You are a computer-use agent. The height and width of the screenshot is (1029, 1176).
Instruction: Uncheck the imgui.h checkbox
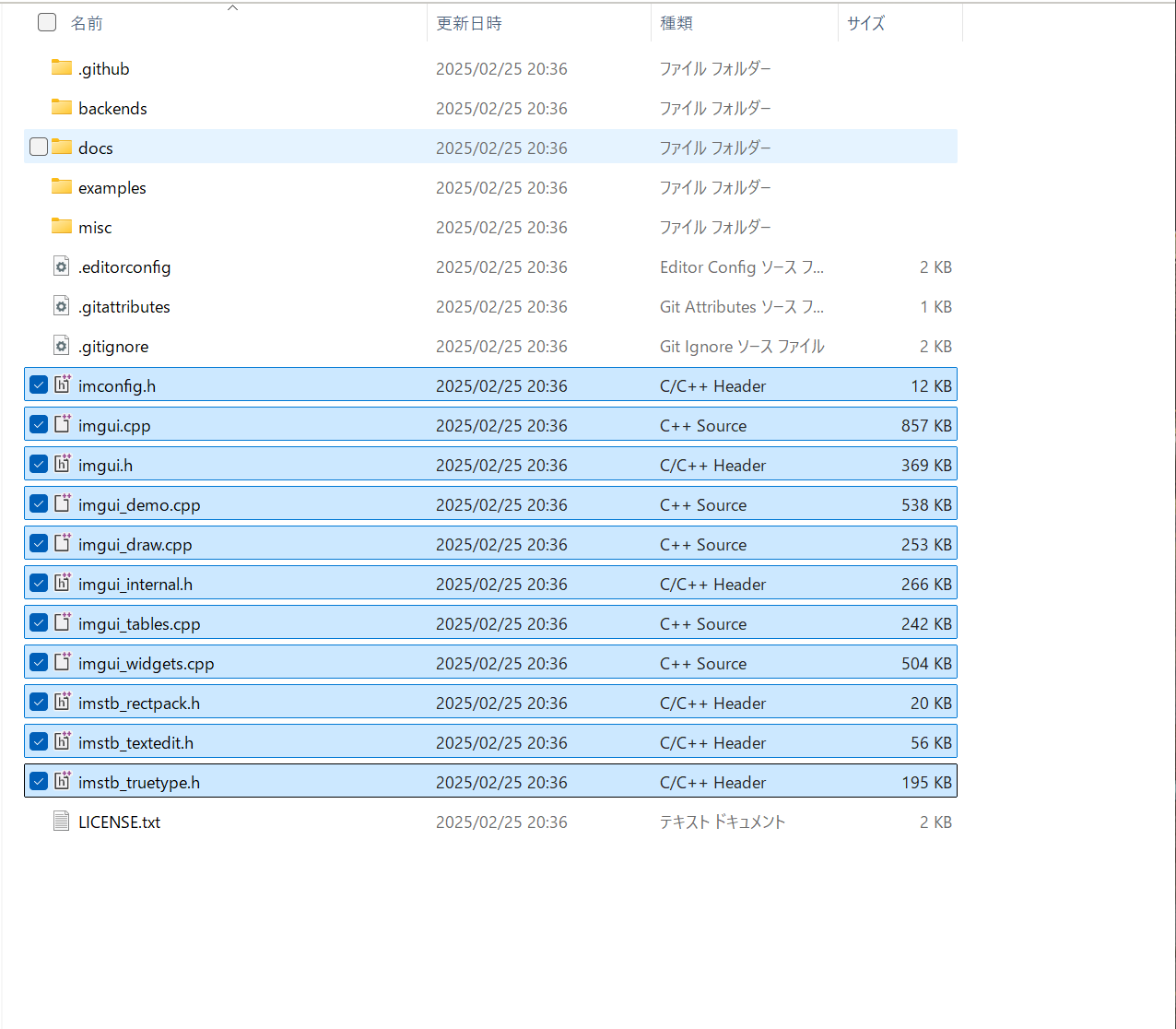point(39,464)
